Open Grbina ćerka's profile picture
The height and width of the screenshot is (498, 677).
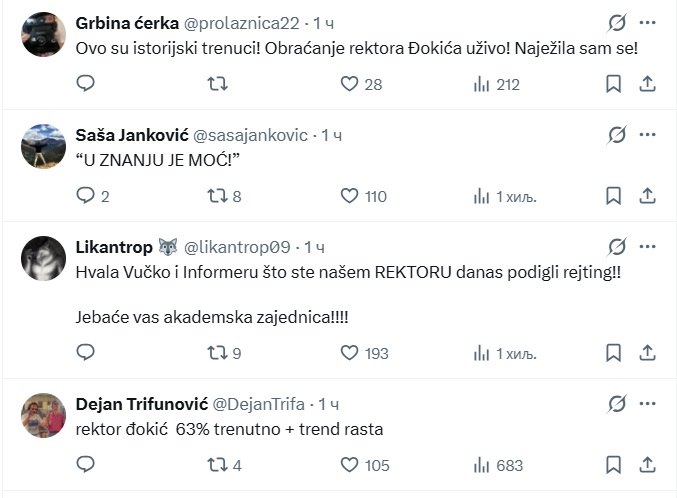coord(44,34)
